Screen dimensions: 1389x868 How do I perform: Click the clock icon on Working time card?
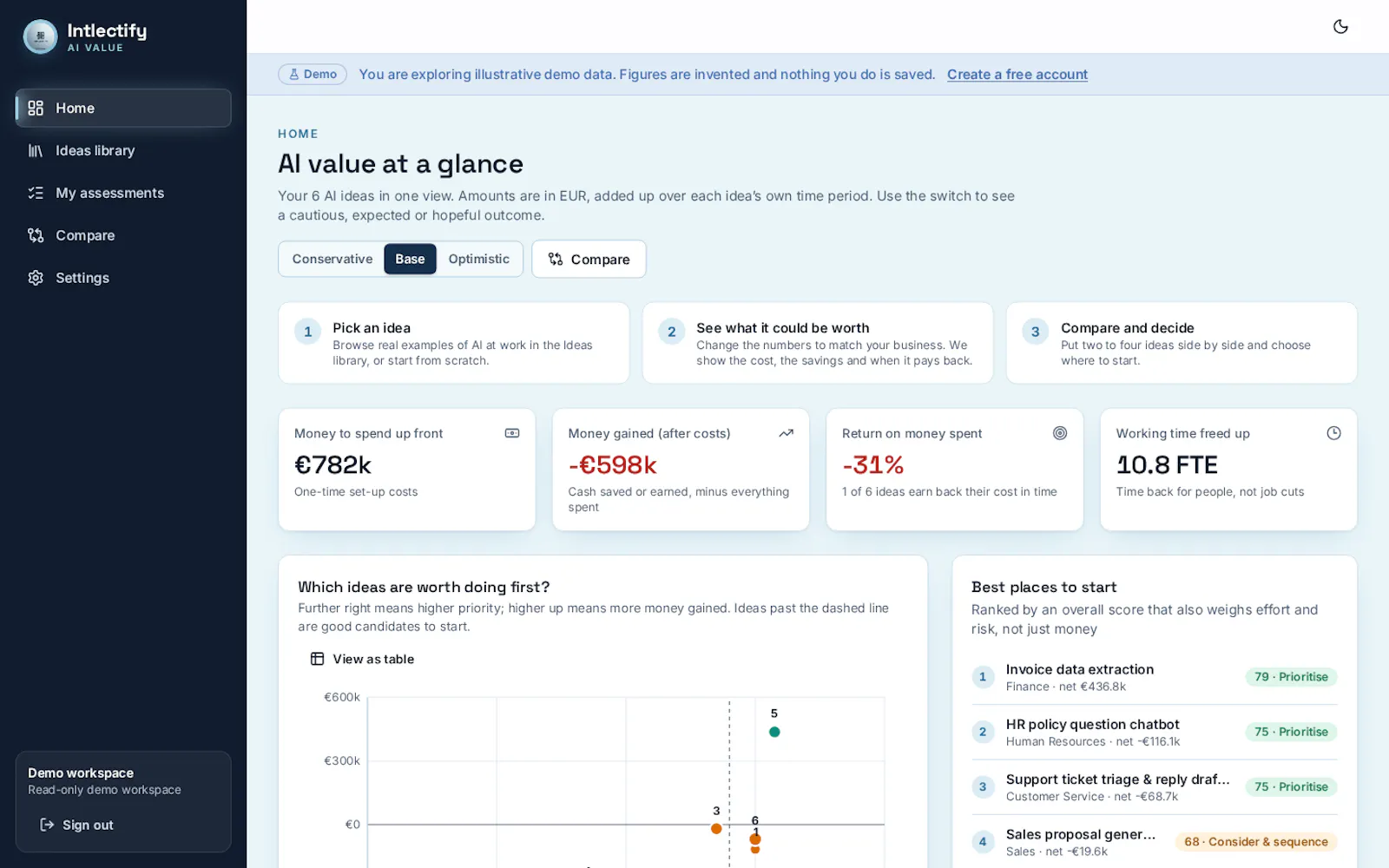[1334, 433]
